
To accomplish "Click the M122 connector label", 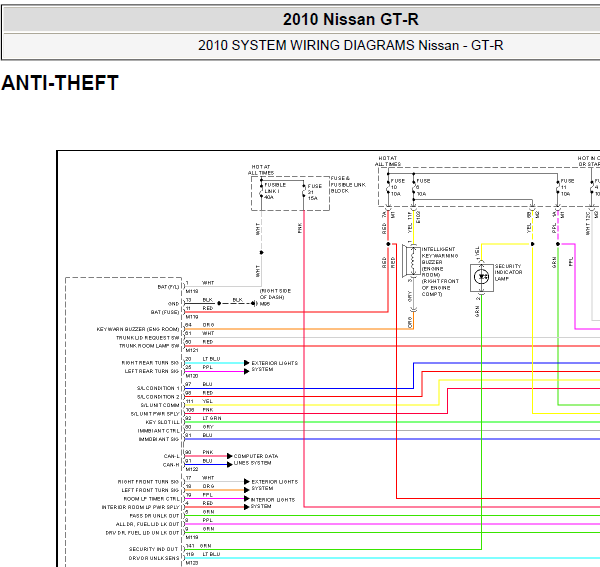I will (192, 469).
